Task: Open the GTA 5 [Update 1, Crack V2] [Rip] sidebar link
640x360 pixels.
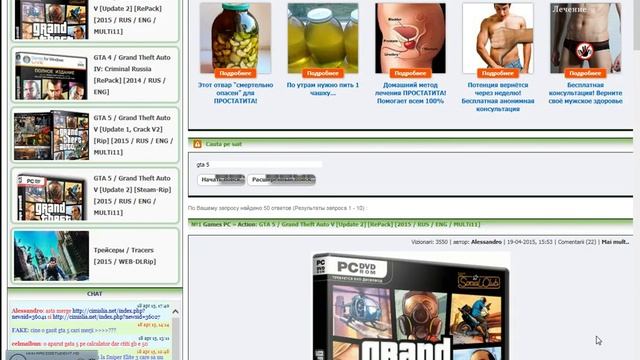Action: tap(133, 135)
